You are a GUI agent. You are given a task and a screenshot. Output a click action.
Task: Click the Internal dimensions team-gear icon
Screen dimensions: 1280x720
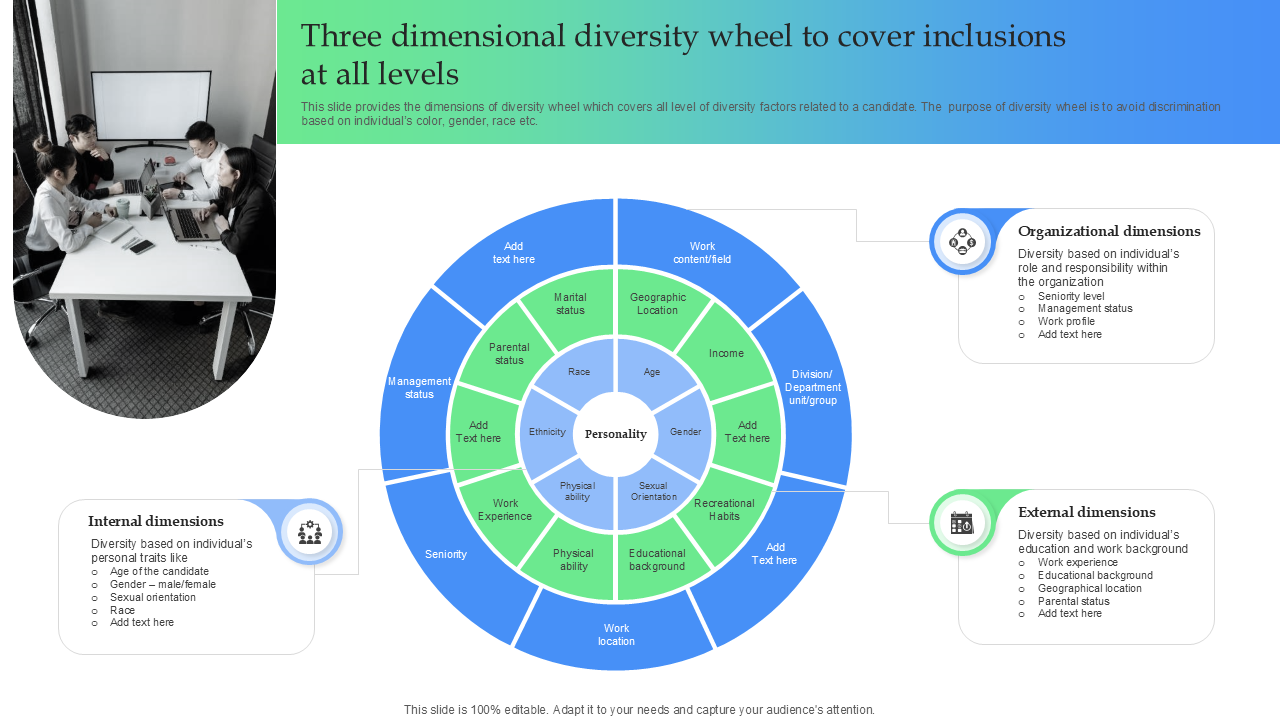click(x=310, y=532)
